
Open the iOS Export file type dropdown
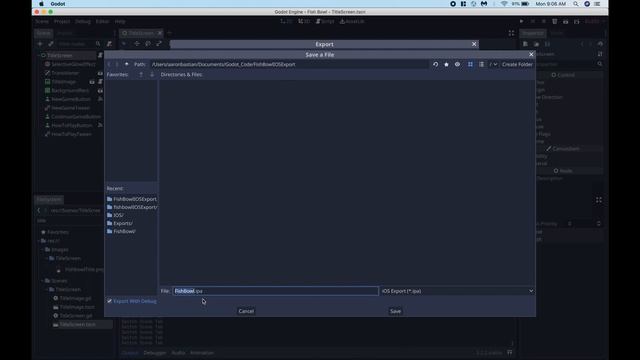457,291
